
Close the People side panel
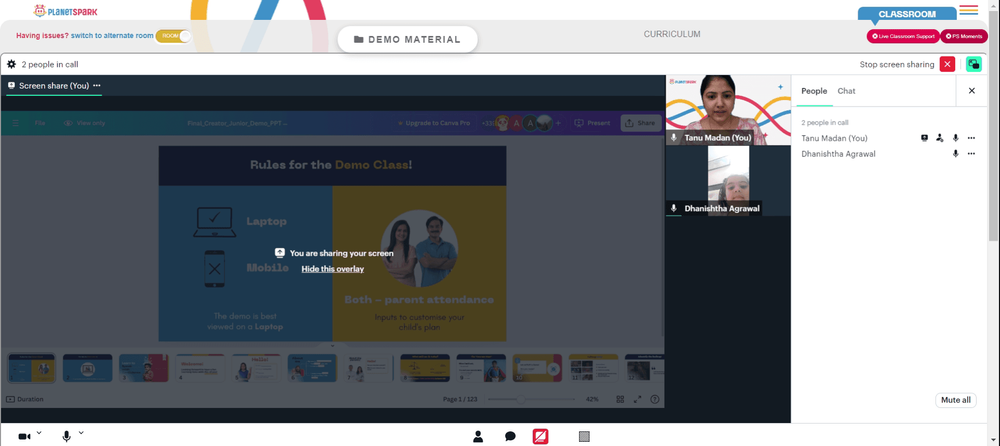(x=971, y=91)
